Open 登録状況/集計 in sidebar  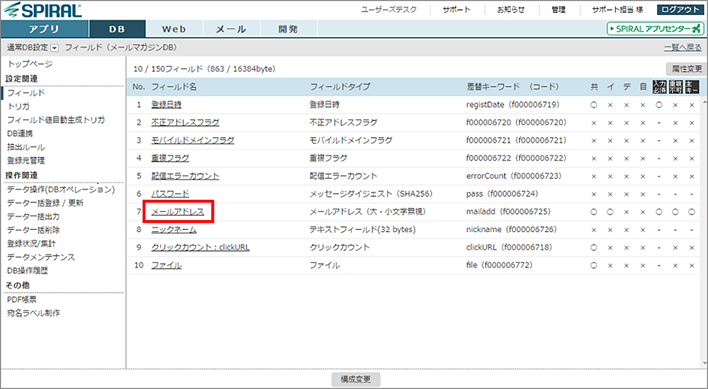click(x=31, y=244)
